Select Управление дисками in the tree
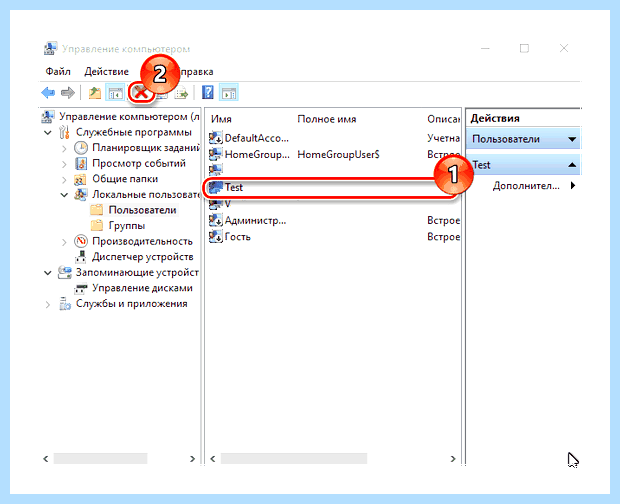Image resolution: width=620 pixels, height=504 pixels. tap(142, 288)
